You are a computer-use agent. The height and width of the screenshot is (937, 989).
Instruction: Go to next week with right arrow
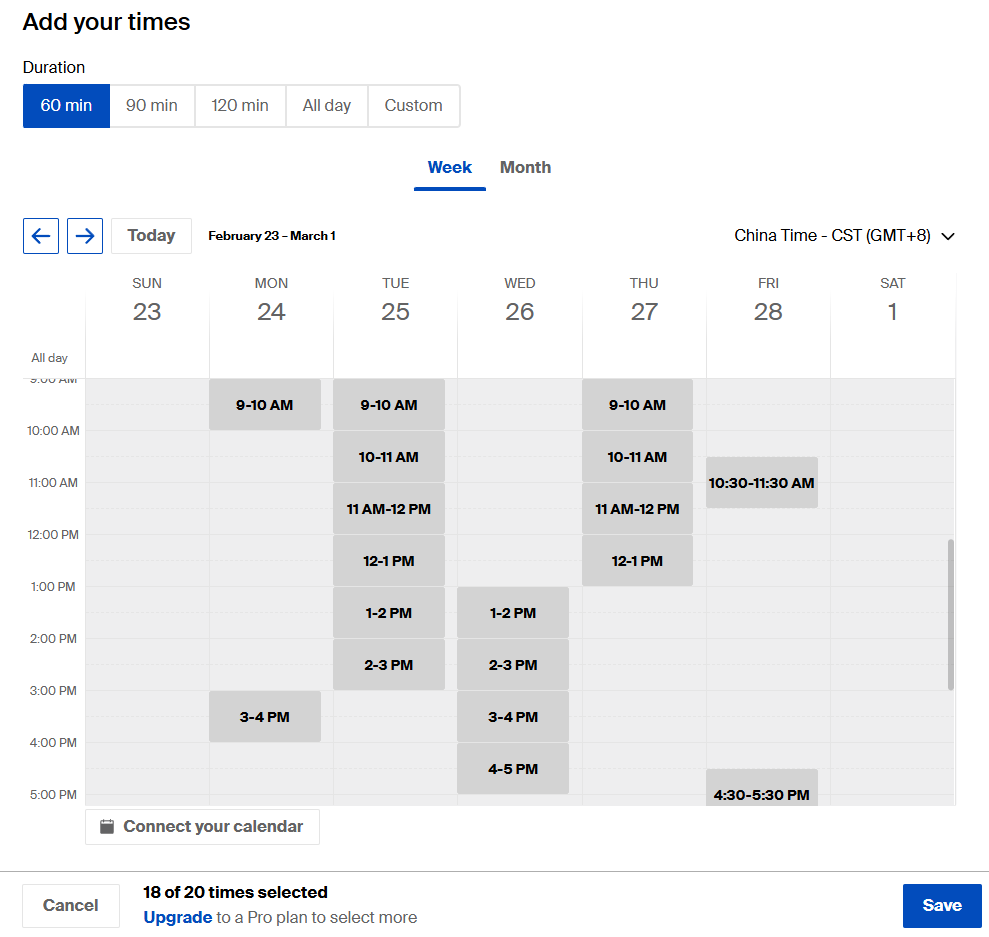85,236
